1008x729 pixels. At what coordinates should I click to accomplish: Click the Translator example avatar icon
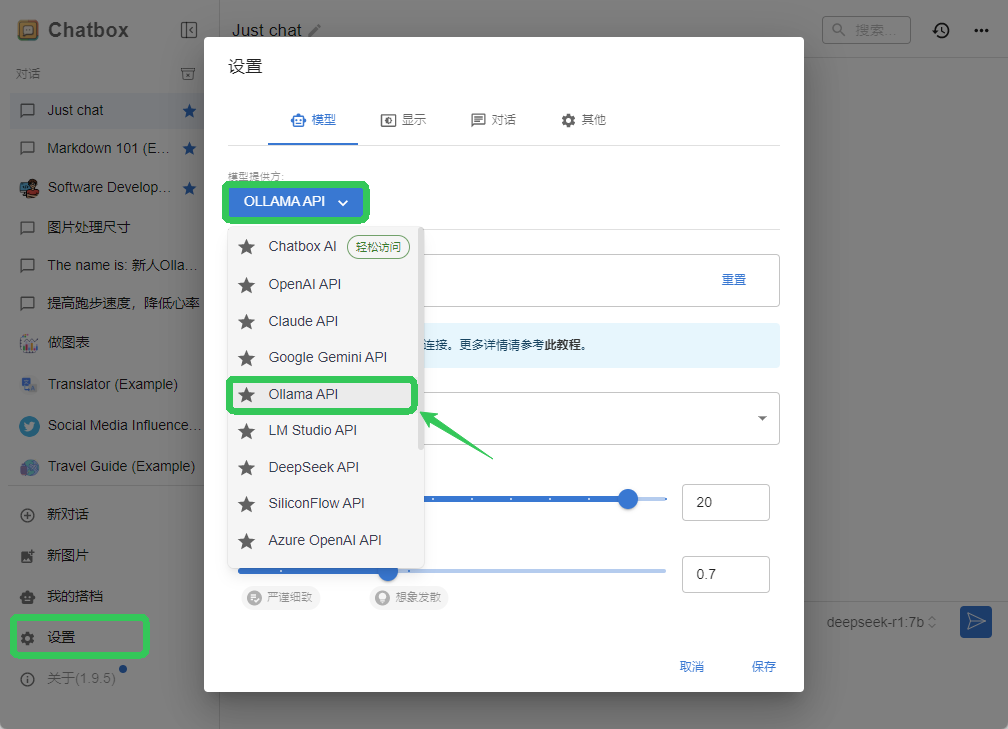(x=29, y=384)
